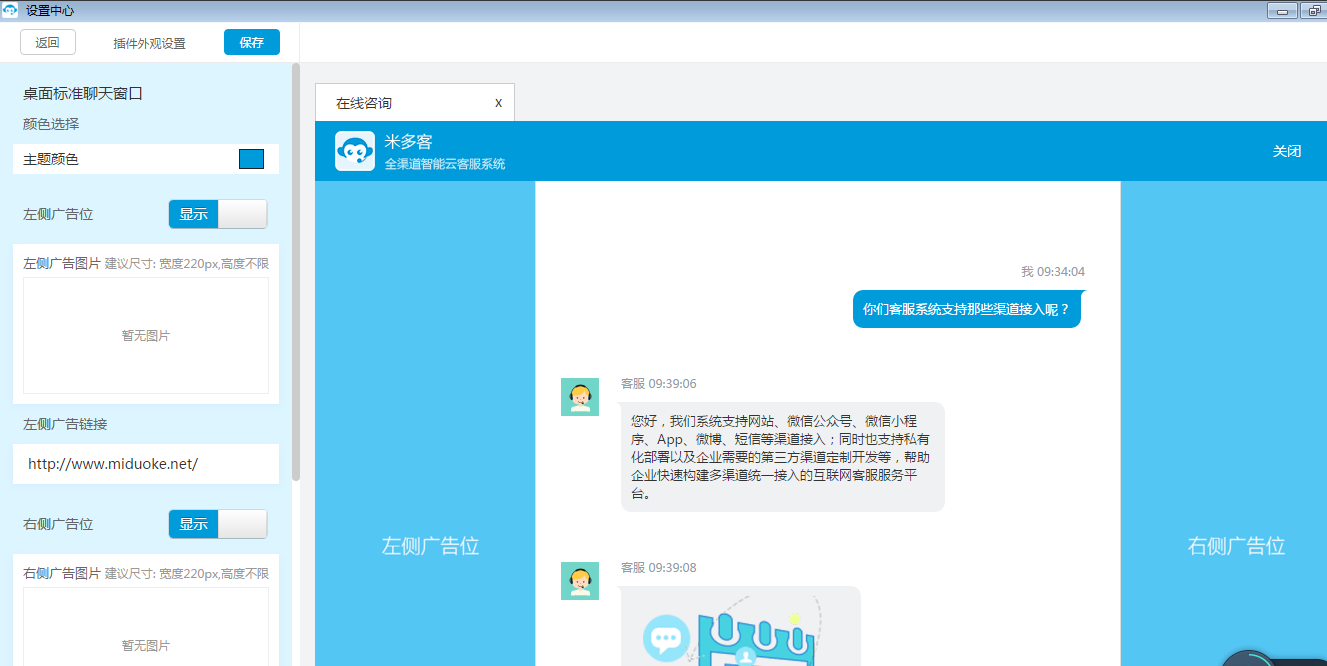Click the 左侧广告图片 upload box

pos(146,335)
